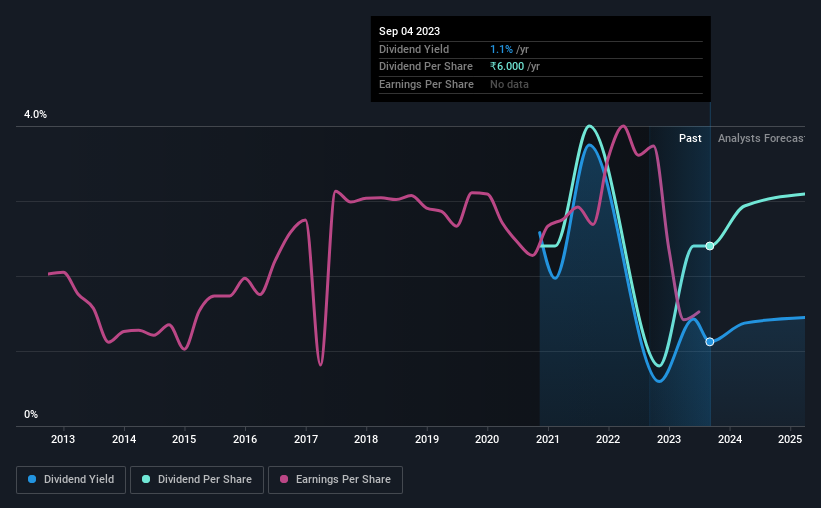Click the teal Dividend Per Share legend dot
This screenshot has width=821, height=508.
point(146,479)
